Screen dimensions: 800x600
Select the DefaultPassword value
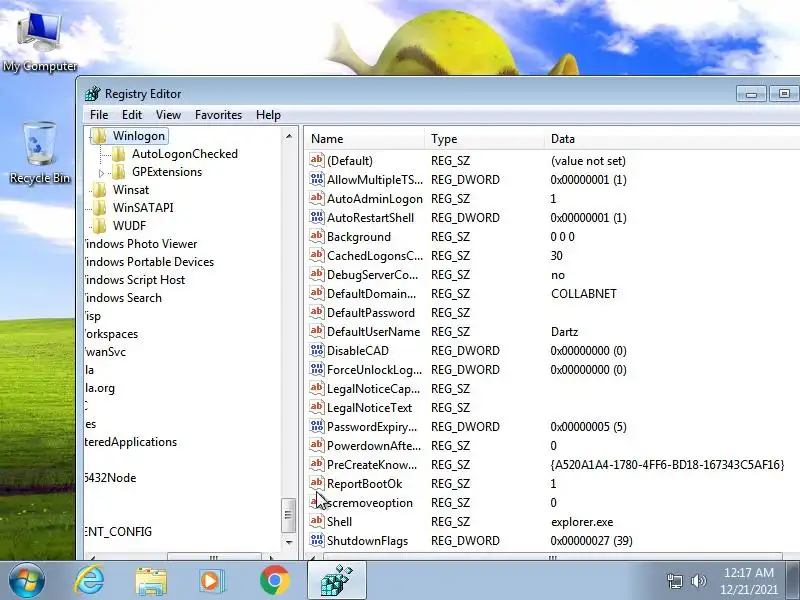[371, 313]
